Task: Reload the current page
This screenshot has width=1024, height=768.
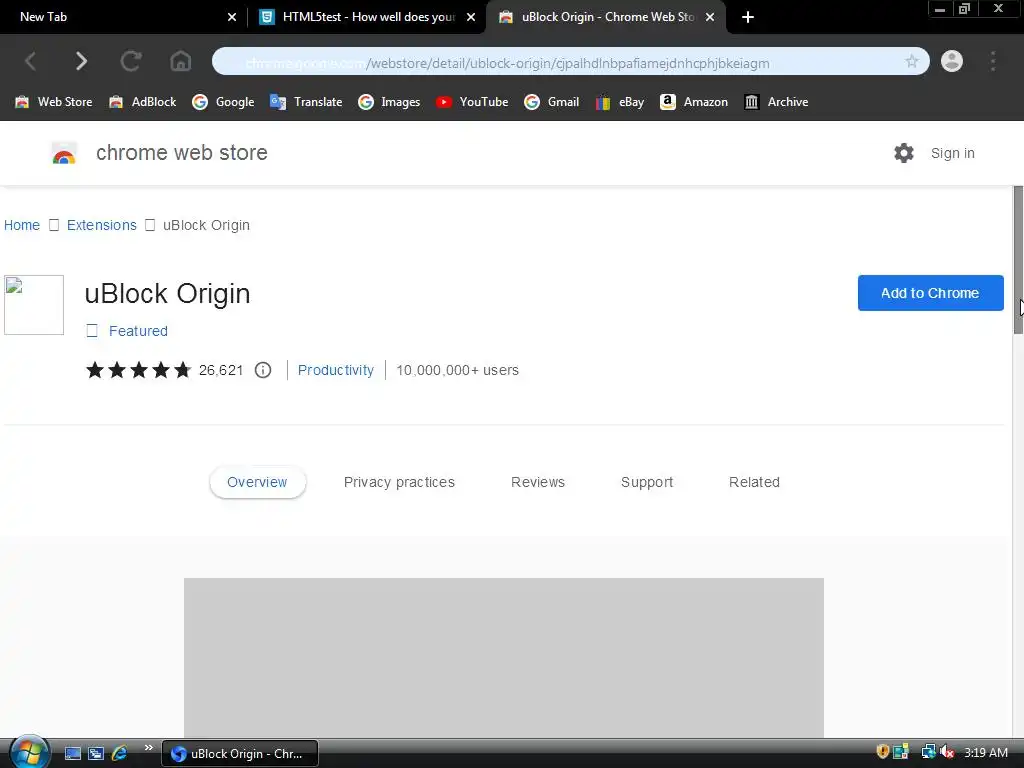Action: 131,61
